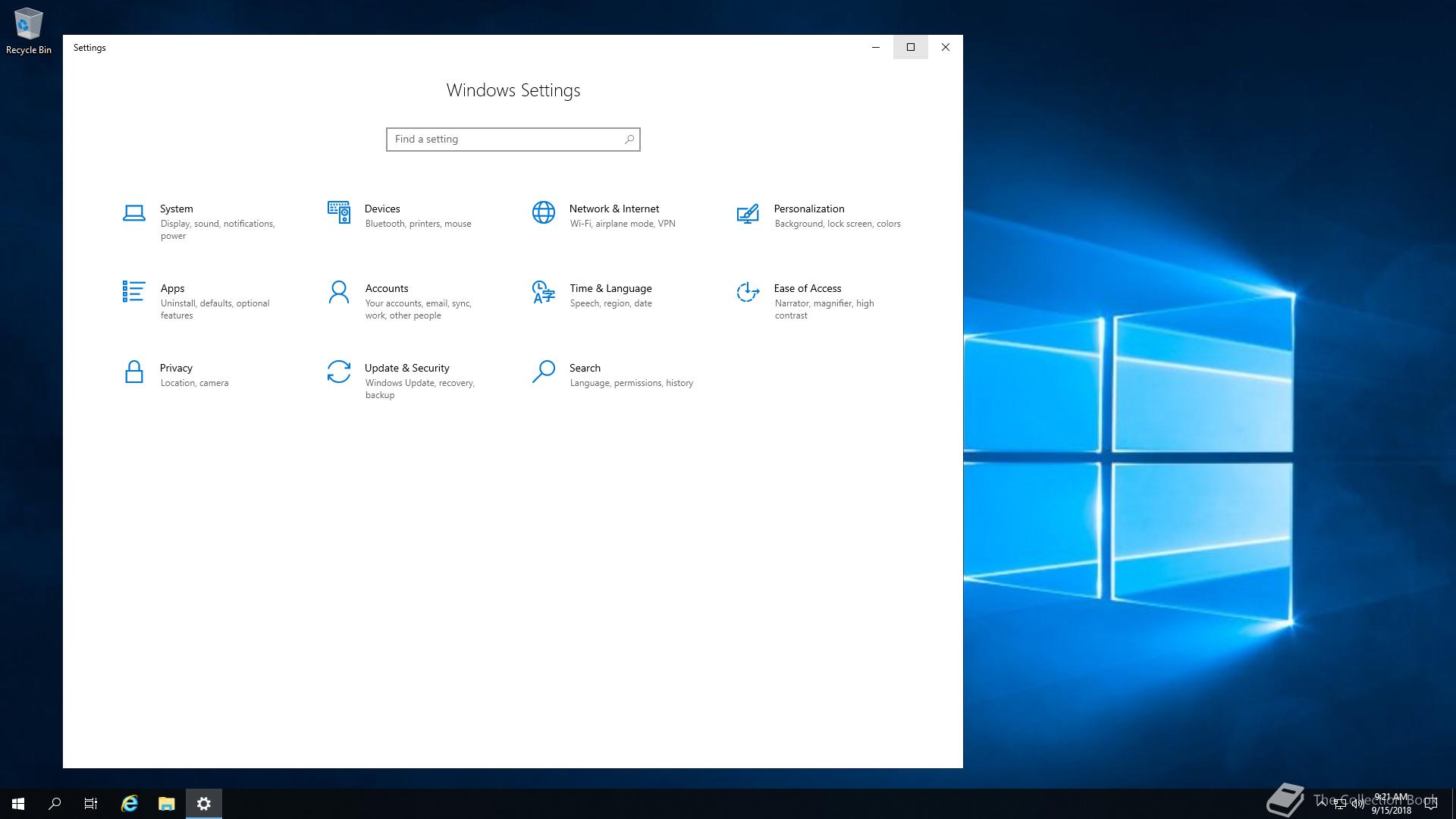Viewport: 1456px width, 819px height.
Task: Open Privacy settings label
Action: coord(176,368)
